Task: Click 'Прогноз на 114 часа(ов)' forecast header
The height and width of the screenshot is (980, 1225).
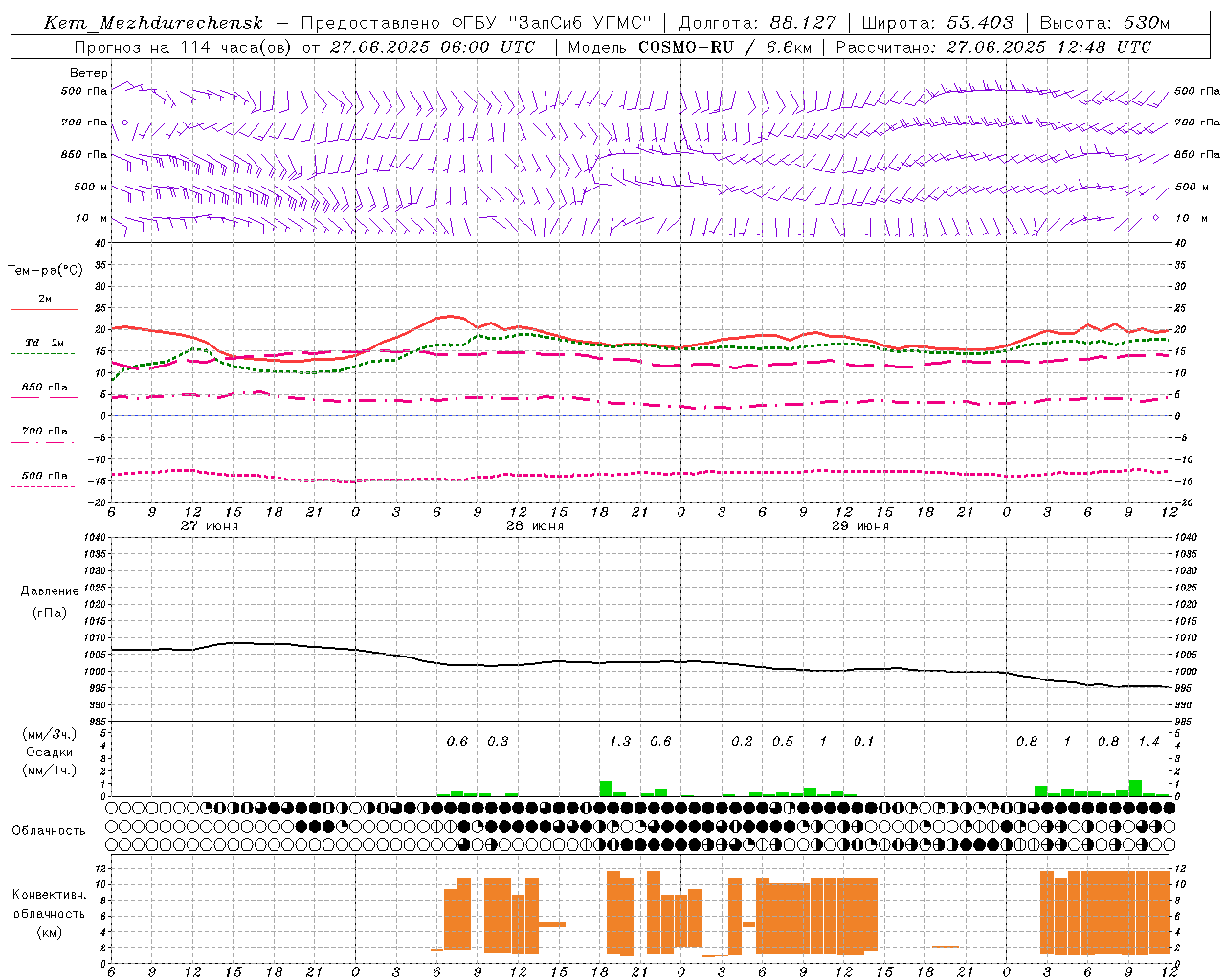Action: pyautogui.click(x=183, y=47)
